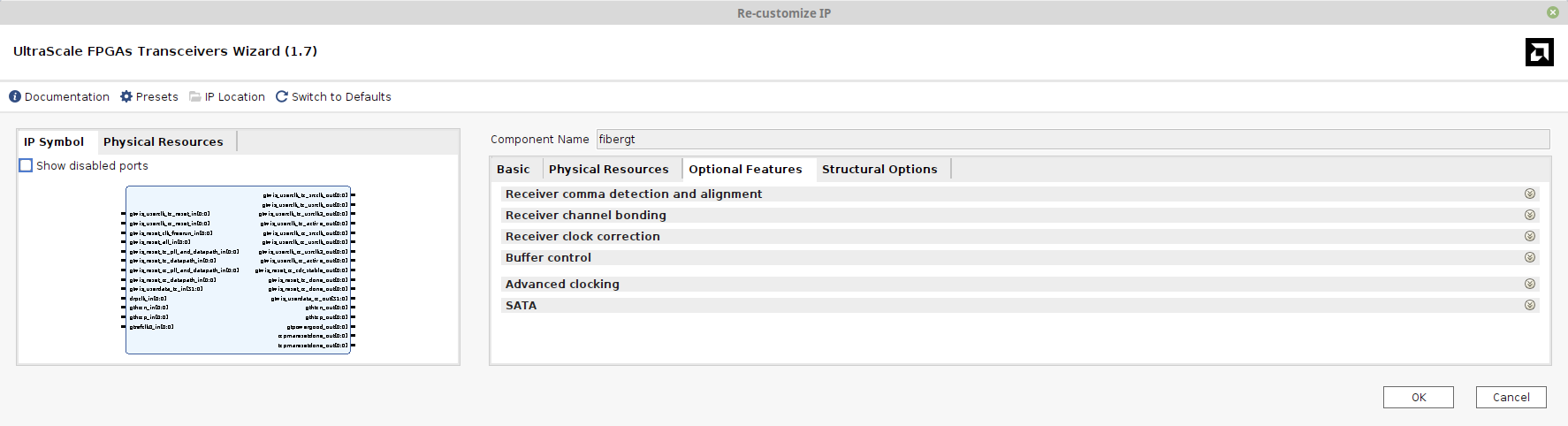Click the Presets gear icon
This screenshot has width=1568, height=426.
click(126, 96)
